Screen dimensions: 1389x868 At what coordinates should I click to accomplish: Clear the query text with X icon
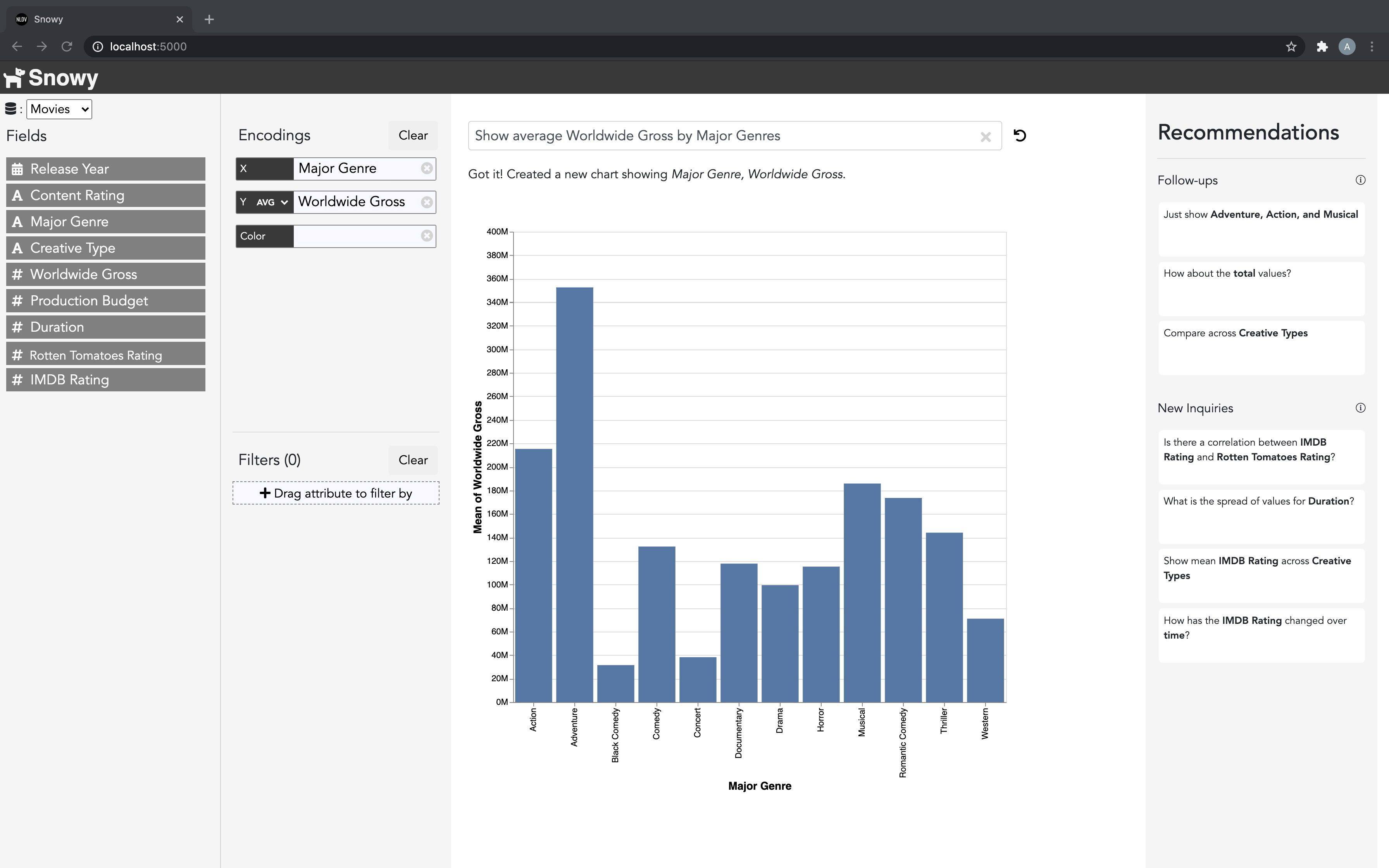986,137
